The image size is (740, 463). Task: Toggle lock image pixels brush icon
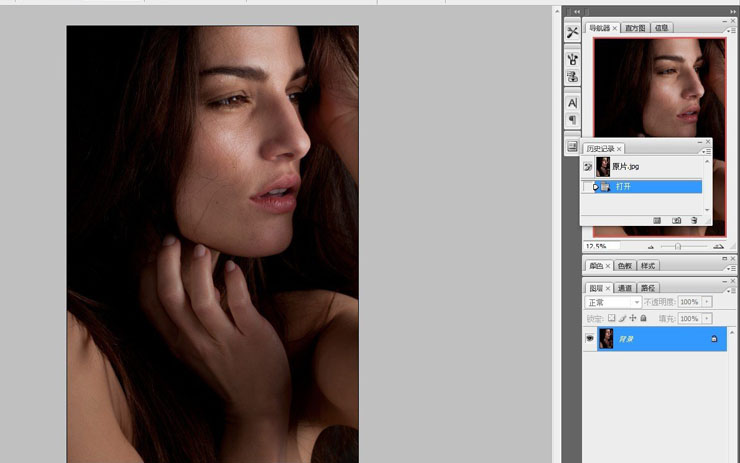(622, 318)
